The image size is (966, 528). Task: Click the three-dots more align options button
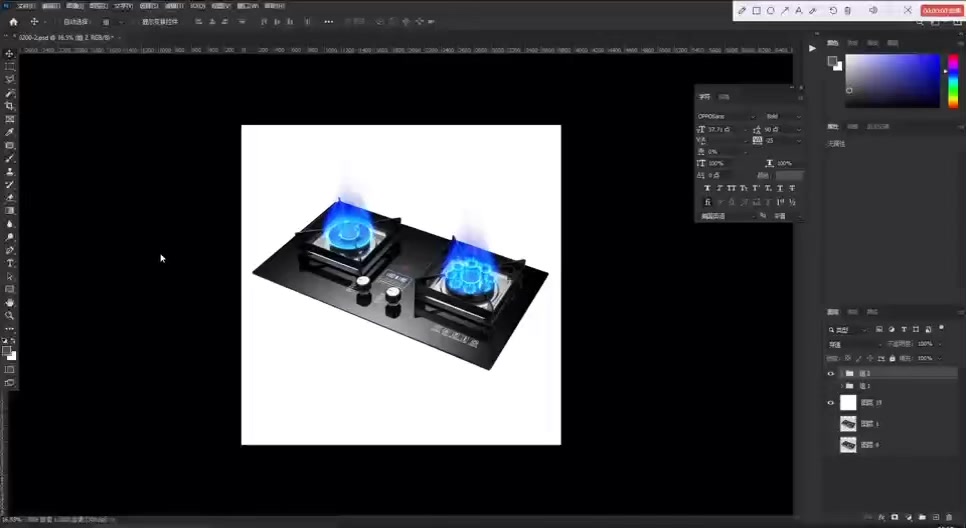[328, 22]
